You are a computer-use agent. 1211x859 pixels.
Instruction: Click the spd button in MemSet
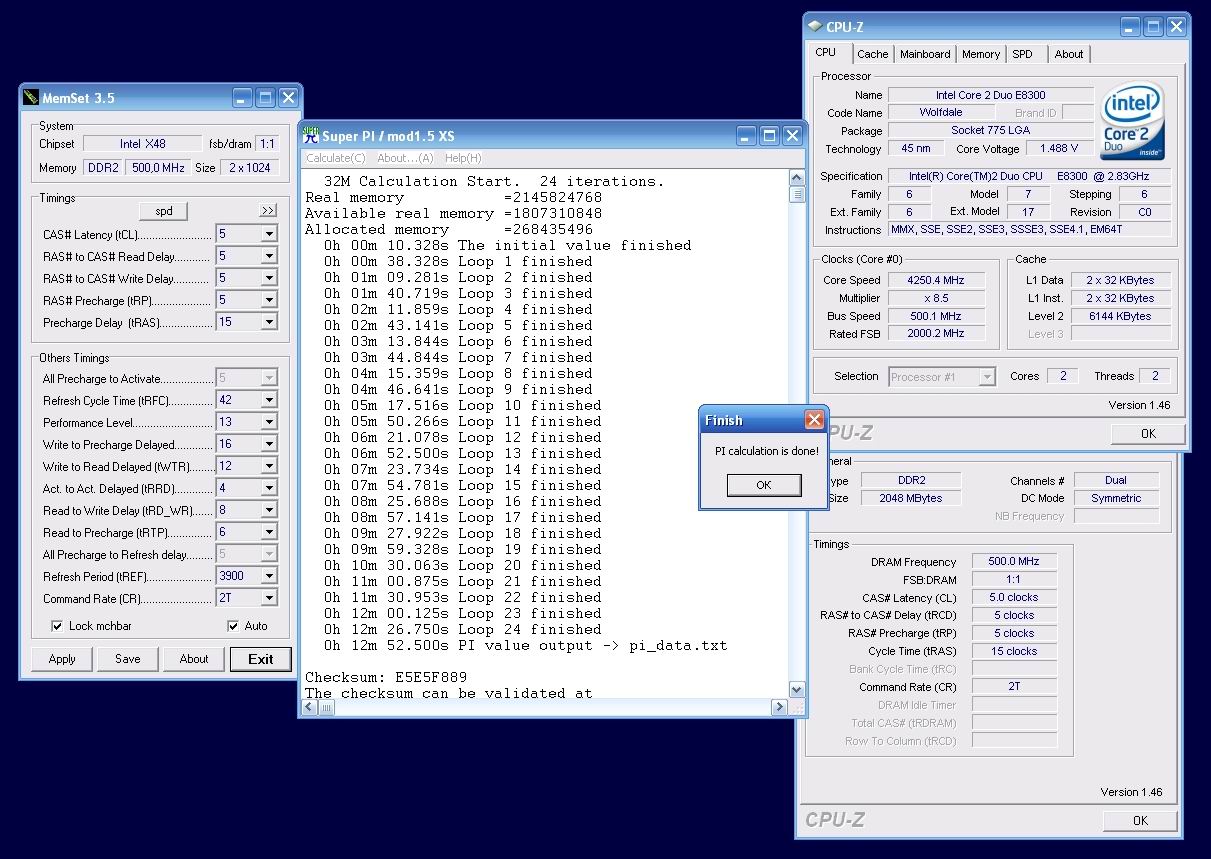[163, 211]
